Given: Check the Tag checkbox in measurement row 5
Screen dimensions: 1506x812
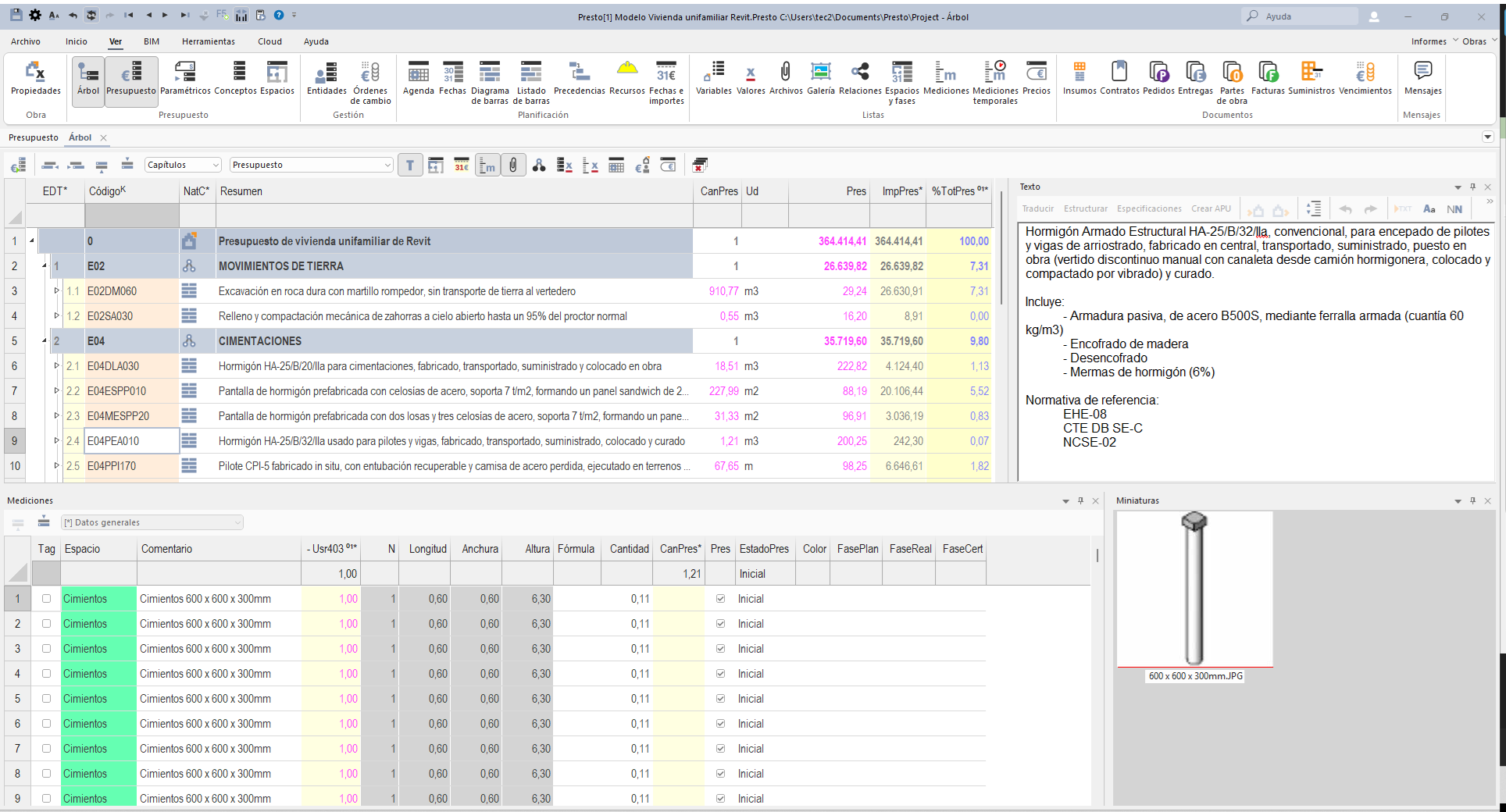Looking at the screenshot, I should pyautogui.click(x=46, y=699).
